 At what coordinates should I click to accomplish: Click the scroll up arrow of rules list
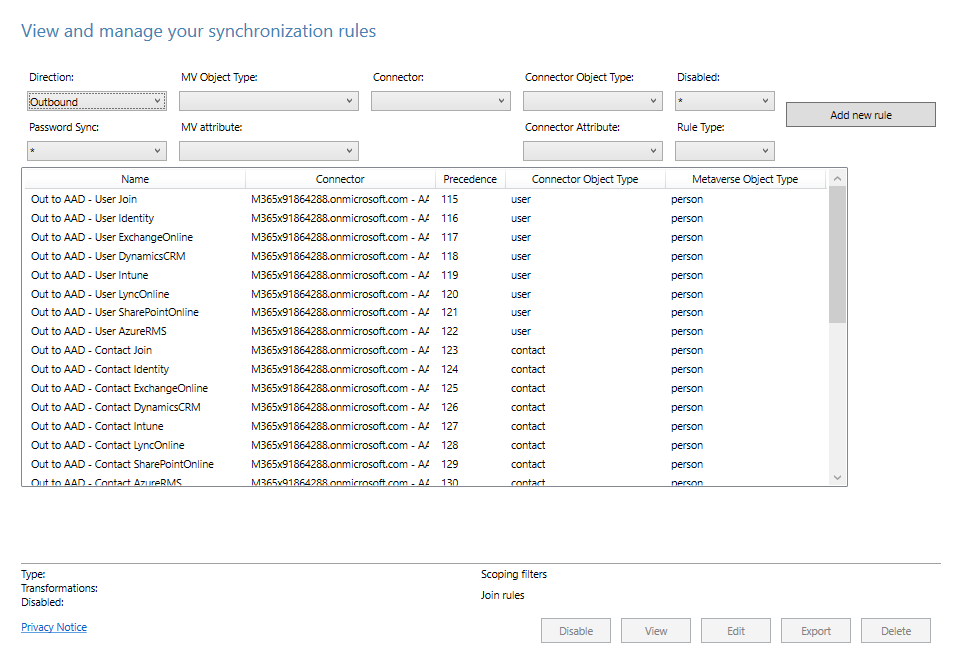[837, 178]
